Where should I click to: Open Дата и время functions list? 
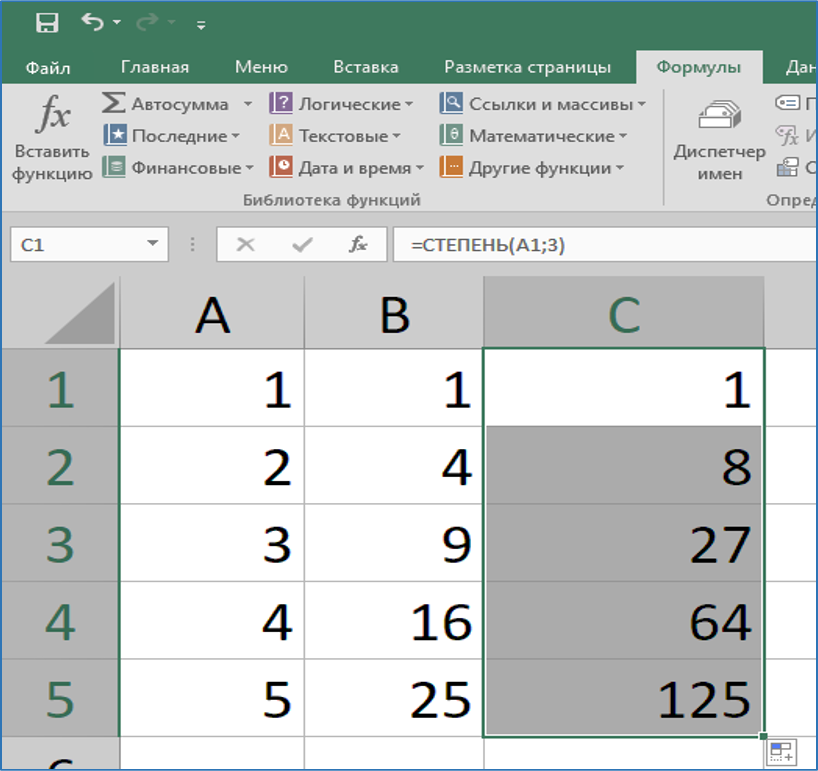(x=347, y=167)
